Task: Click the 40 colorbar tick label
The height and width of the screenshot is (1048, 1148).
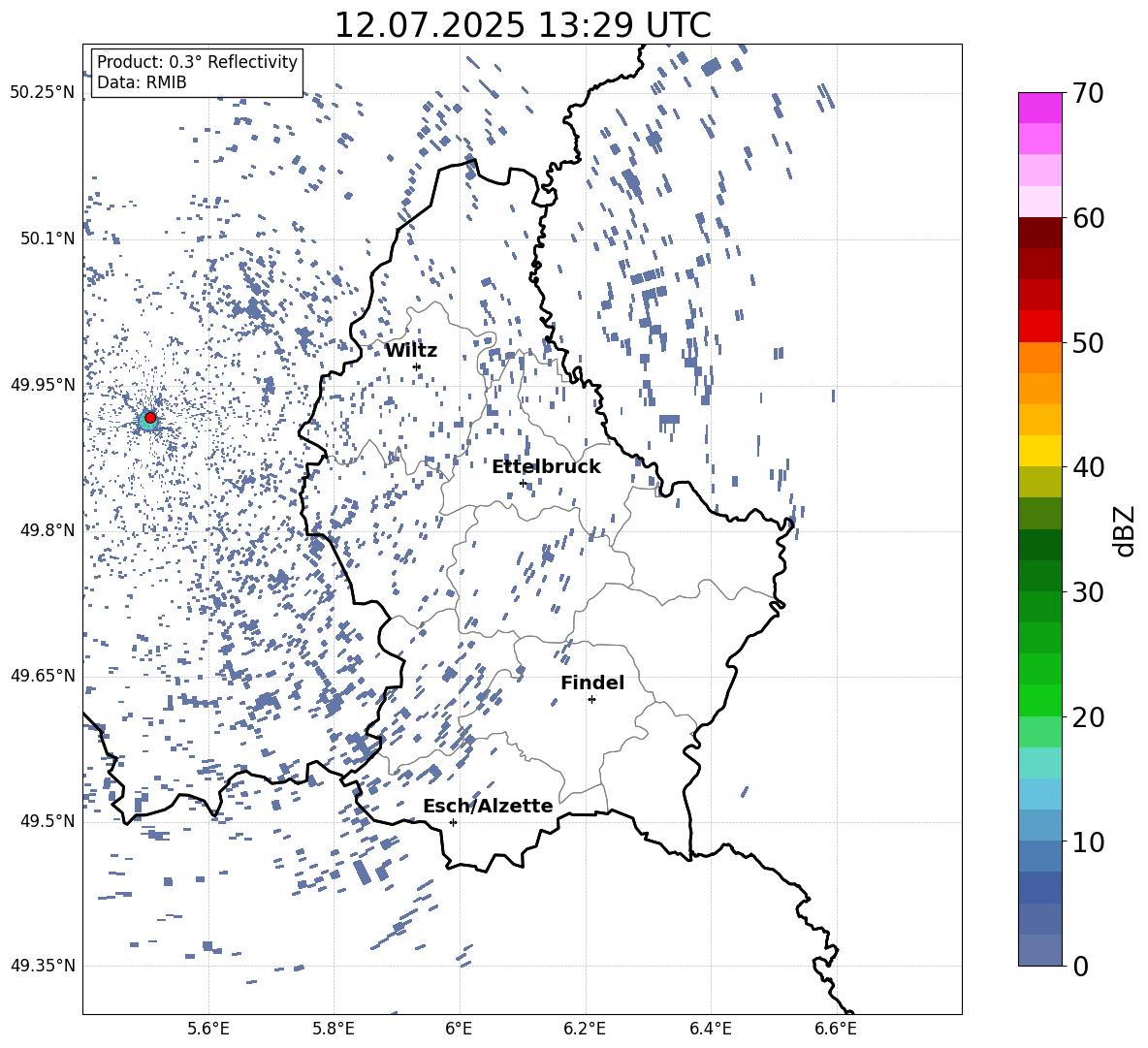Action: 1088,467
